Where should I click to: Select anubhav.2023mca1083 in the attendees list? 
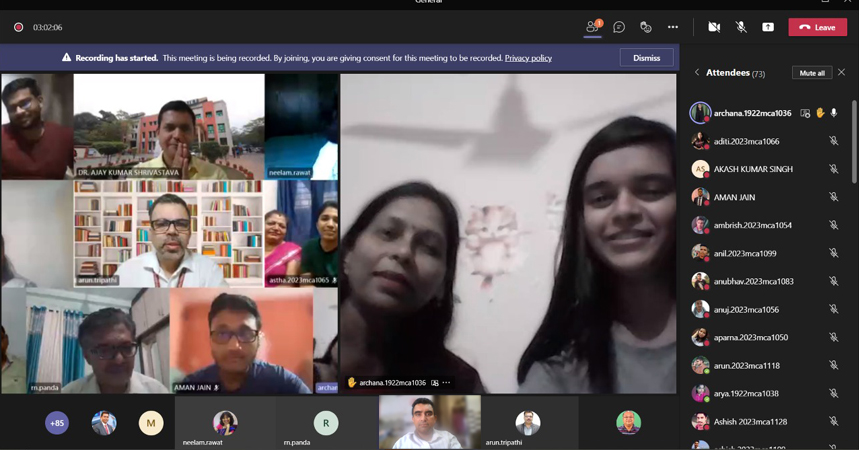pos(753,281)
